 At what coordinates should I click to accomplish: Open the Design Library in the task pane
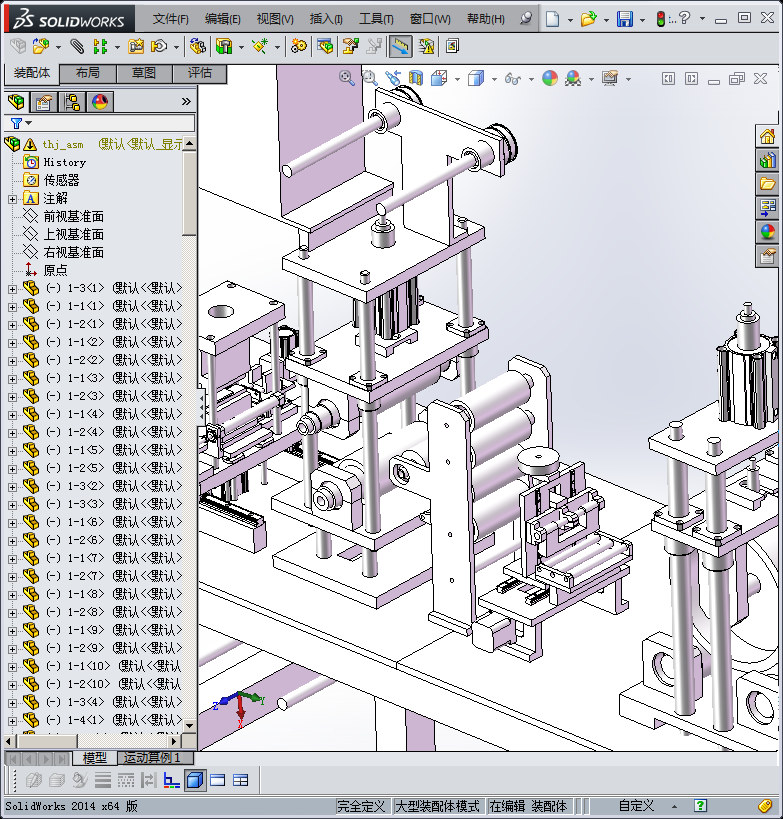coord(767,160)
